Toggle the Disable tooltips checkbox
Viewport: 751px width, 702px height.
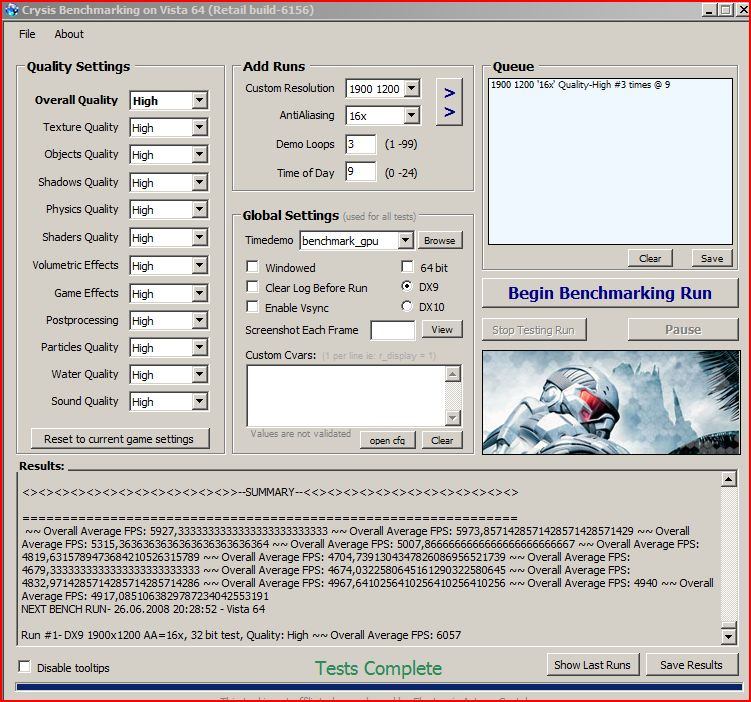24,667
